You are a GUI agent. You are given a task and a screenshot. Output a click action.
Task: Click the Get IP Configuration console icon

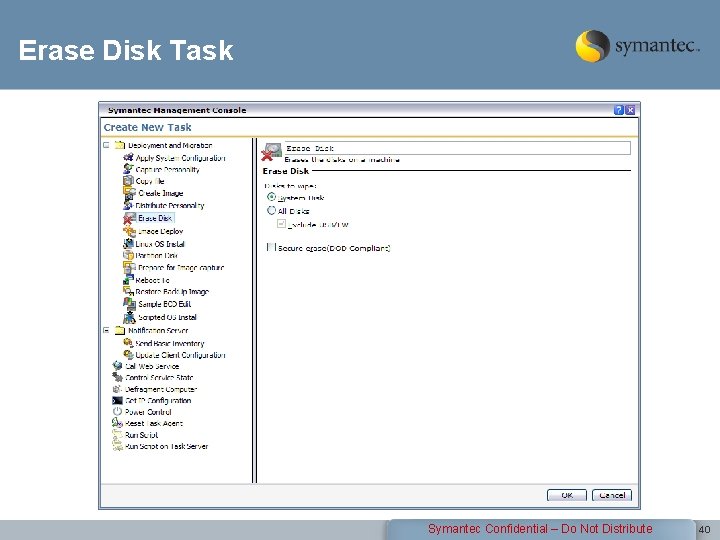coord(118,400)
